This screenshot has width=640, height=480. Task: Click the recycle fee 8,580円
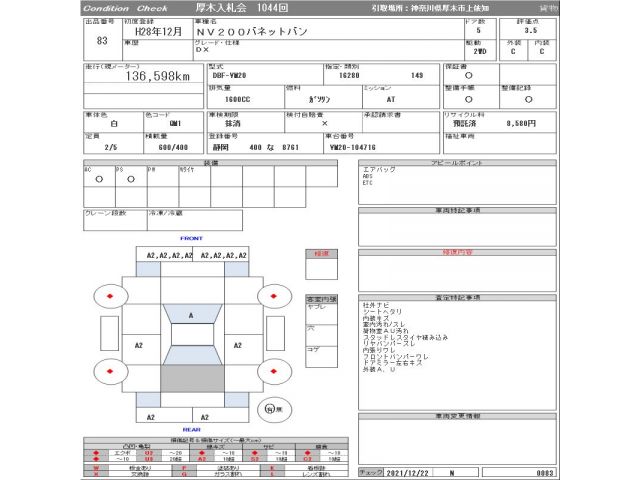point(521,123)
